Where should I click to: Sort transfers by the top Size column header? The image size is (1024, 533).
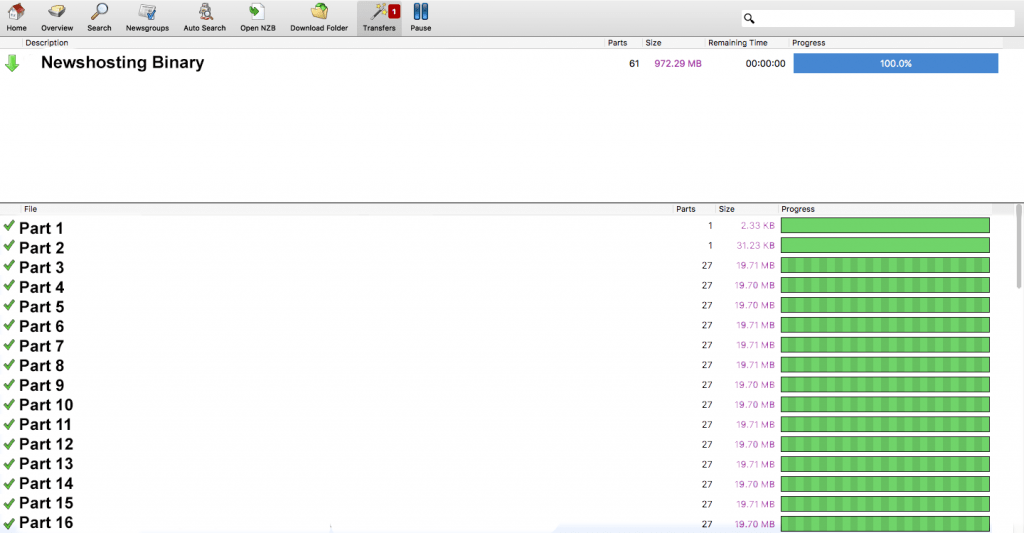click(x=653, y=42)
